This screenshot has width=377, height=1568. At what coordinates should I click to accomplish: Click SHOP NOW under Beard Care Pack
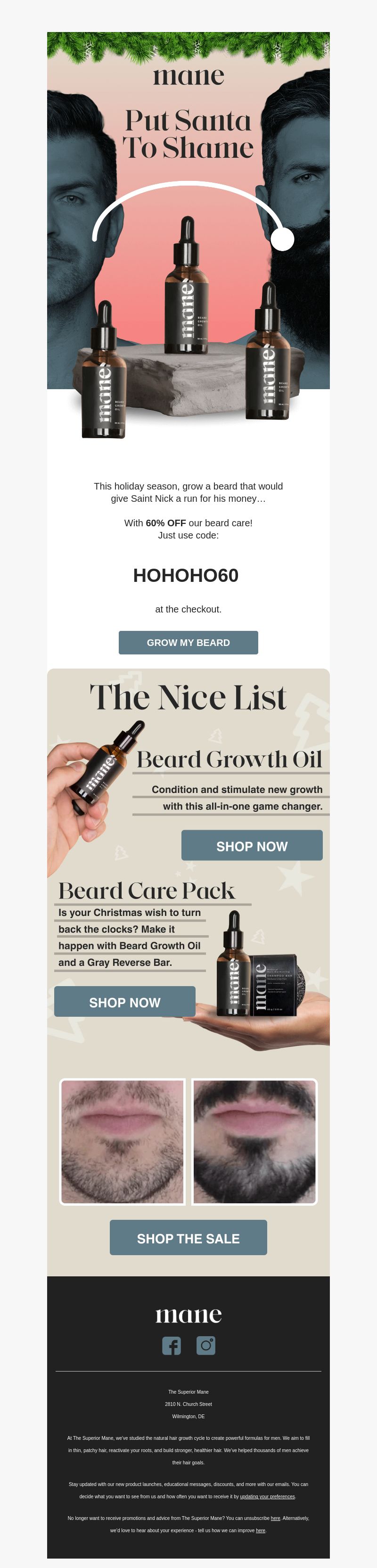point(125,1002)
